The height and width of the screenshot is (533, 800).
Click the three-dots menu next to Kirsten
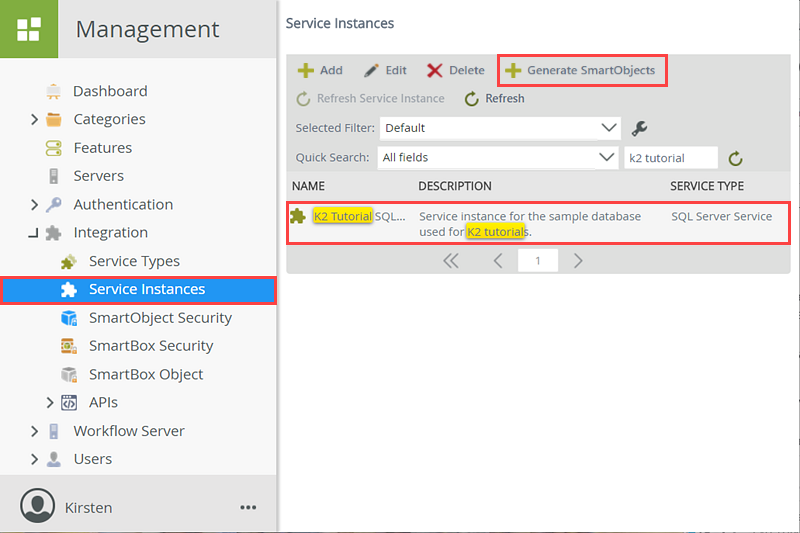pos(248,507)
